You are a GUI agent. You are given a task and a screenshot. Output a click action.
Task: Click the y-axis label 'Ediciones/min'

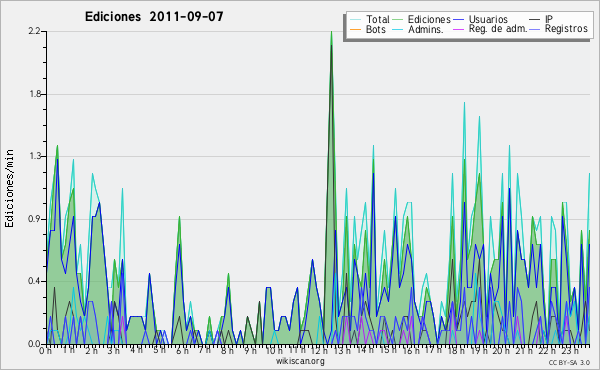click(x=10, y=188)
